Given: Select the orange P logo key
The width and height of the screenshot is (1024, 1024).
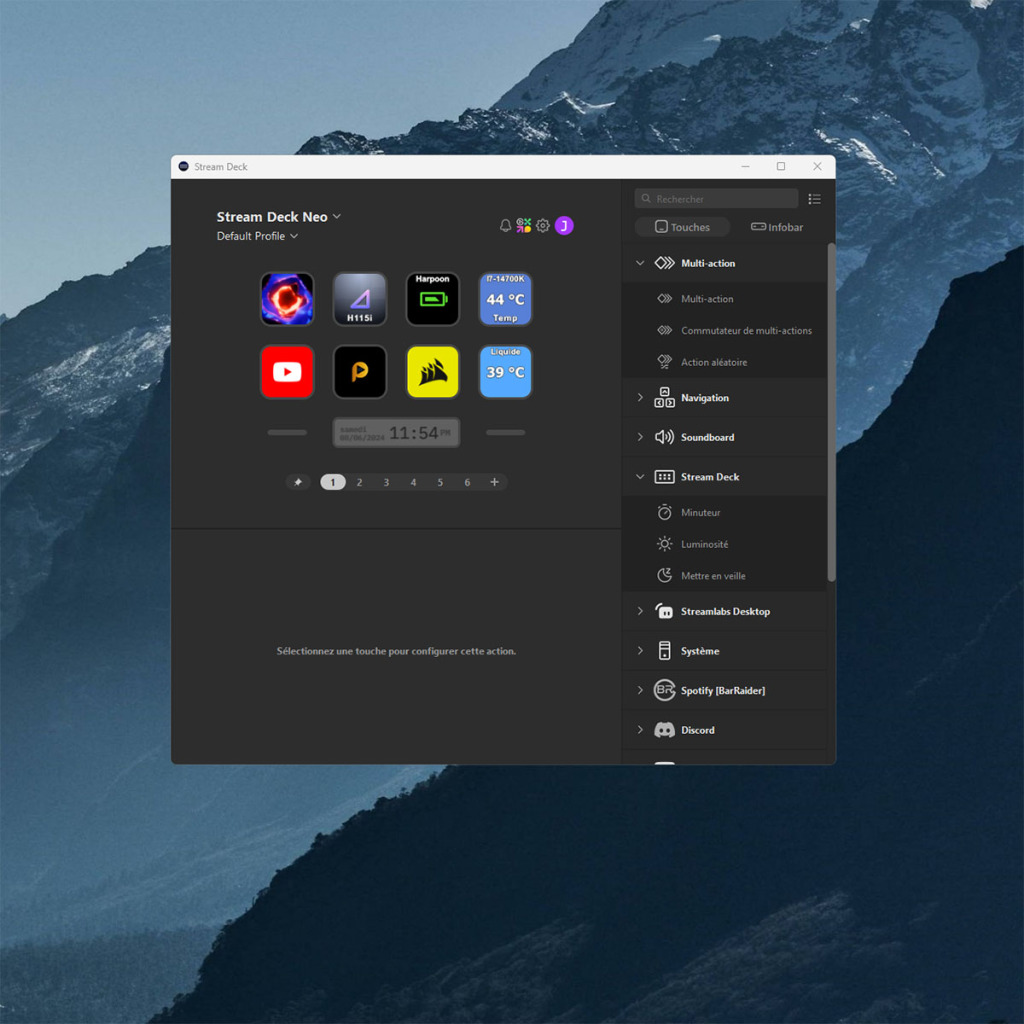Looking at the screenshot, I should [x=360, y=372].
